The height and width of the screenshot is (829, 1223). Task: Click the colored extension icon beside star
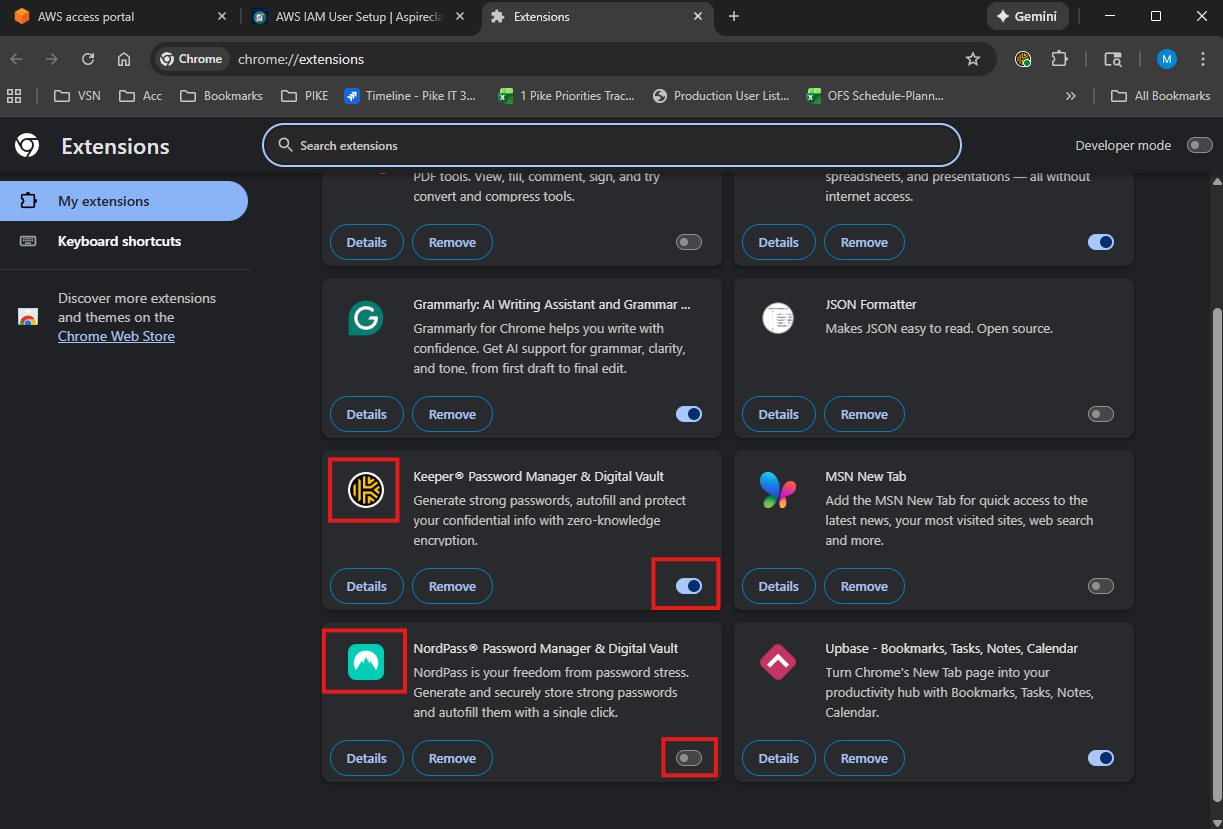click(x=1022, y=59)
